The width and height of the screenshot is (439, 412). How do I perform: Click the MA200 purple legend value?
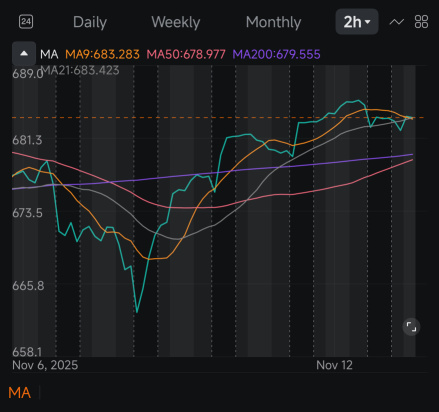(277, 54)
